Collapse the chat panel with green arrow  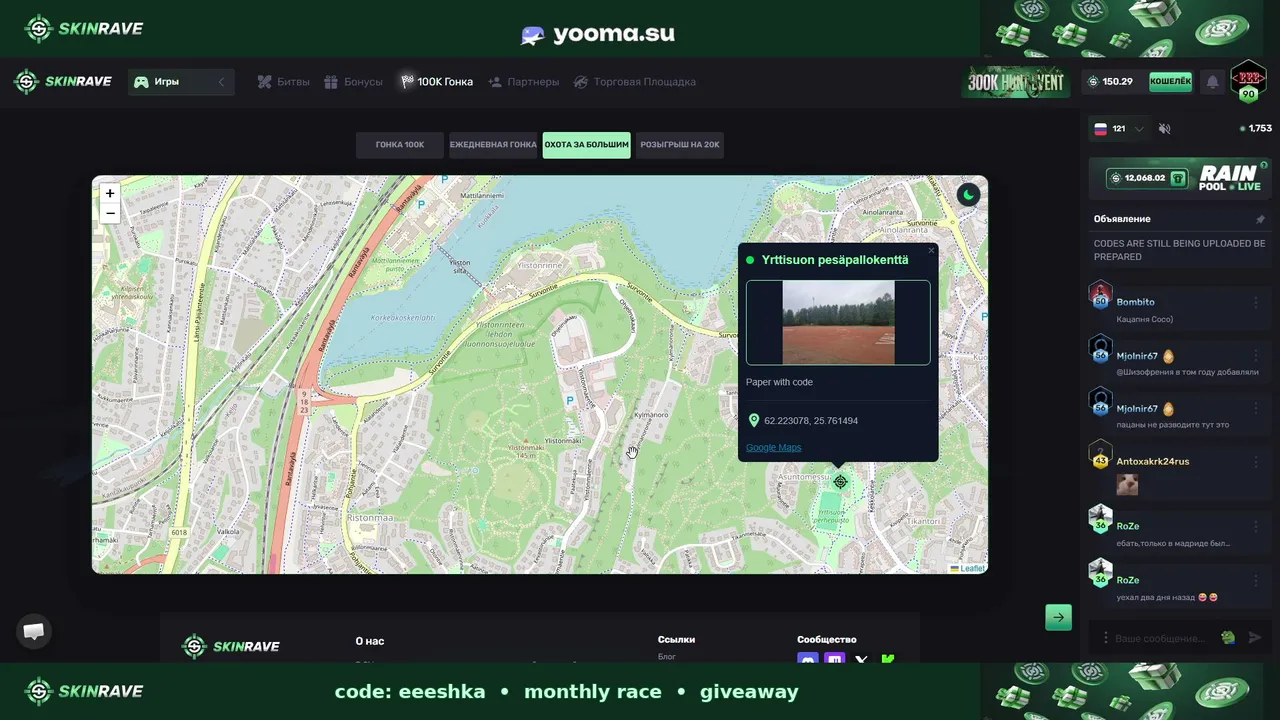click(1058, 617)
